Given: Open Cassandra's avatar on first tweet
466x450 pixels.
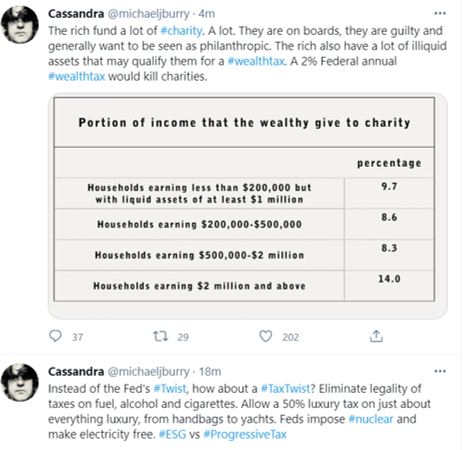Looking at the screenshot, I should [x=20, y=25].
